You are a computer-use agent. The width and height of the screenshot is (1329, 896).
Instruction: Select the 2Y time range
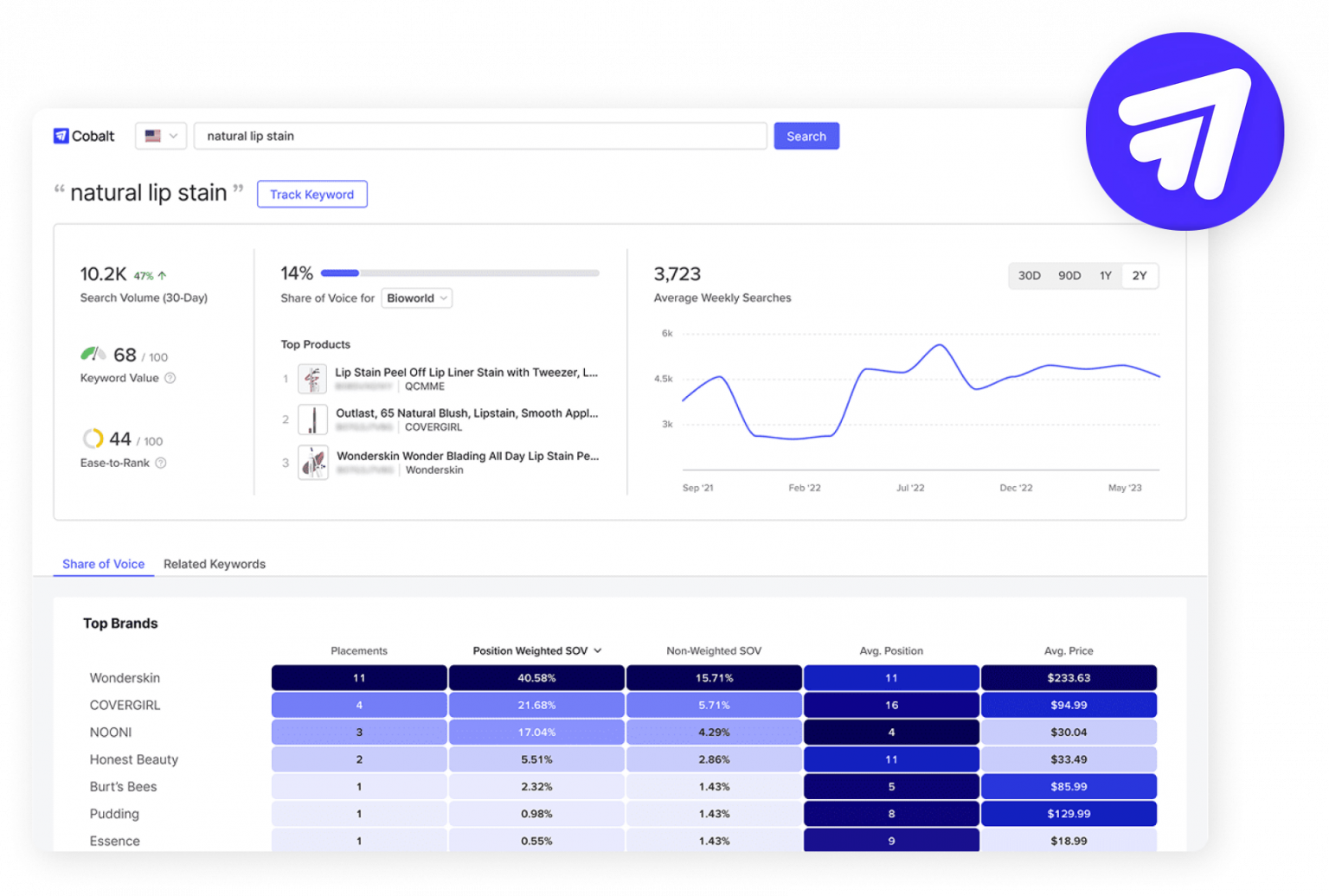point(1140,276)
